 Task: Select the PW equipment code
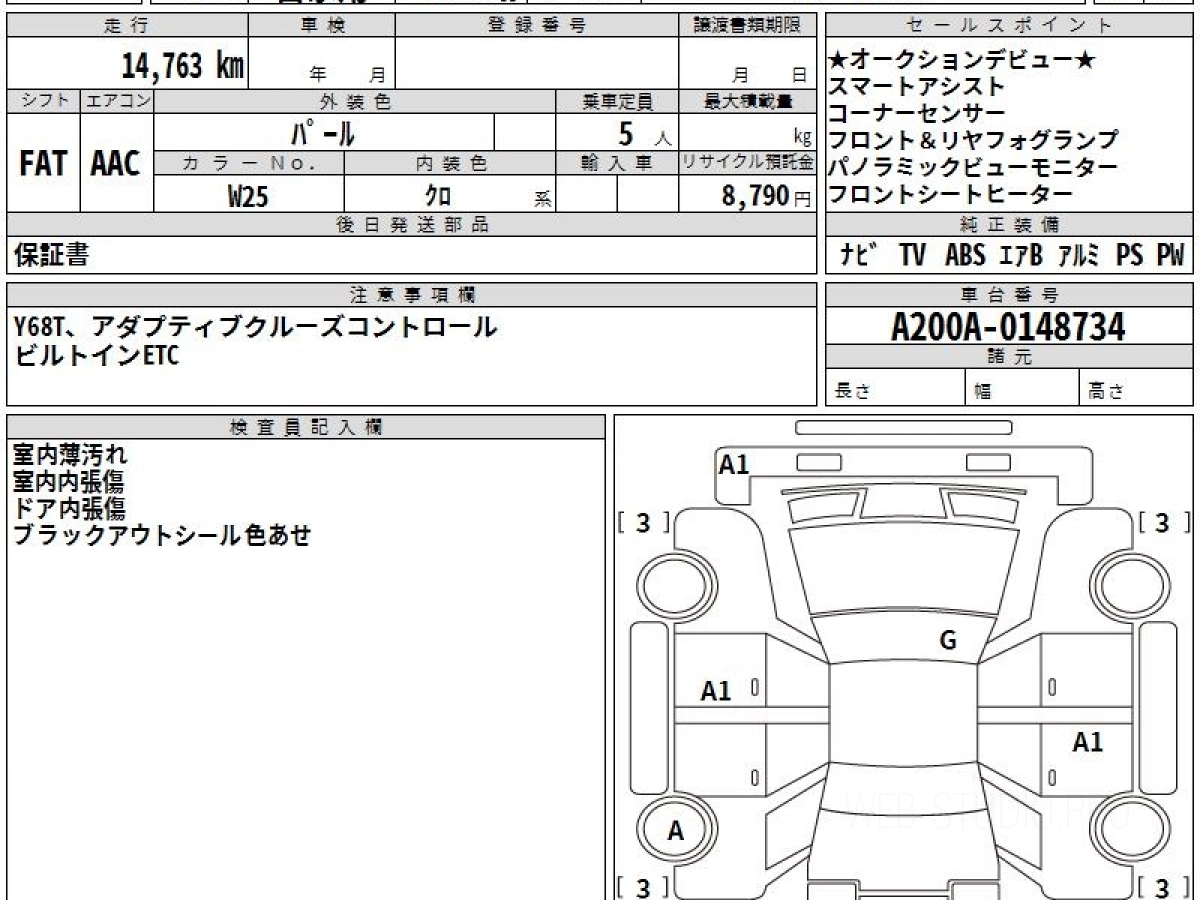(x=1170, y=255)
